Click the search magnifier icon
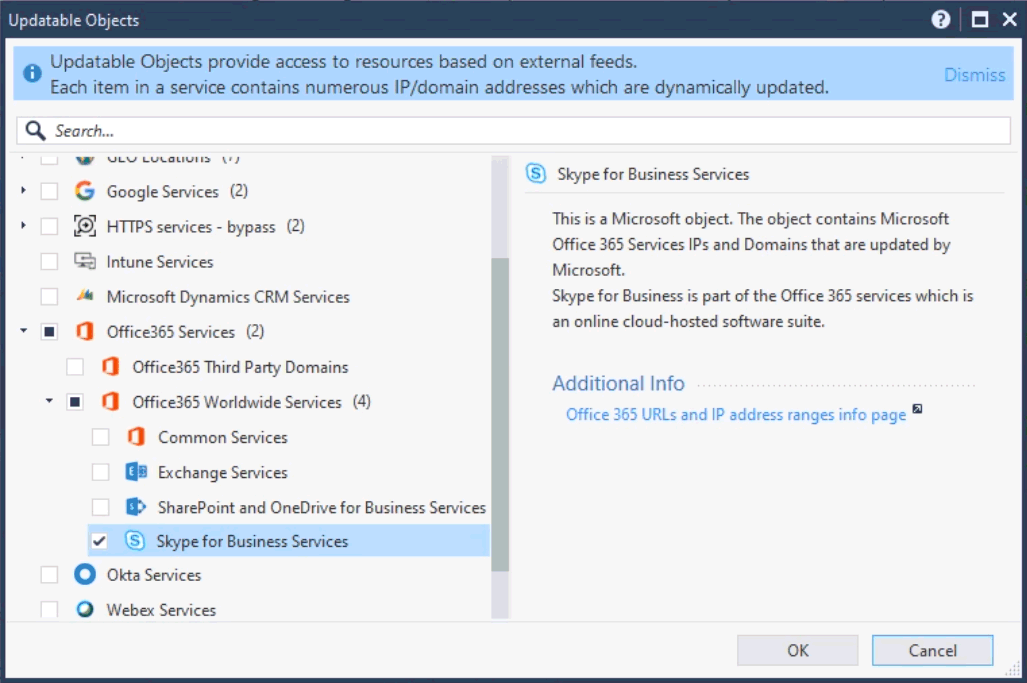The image size is (1027, 683). (35, 131)
